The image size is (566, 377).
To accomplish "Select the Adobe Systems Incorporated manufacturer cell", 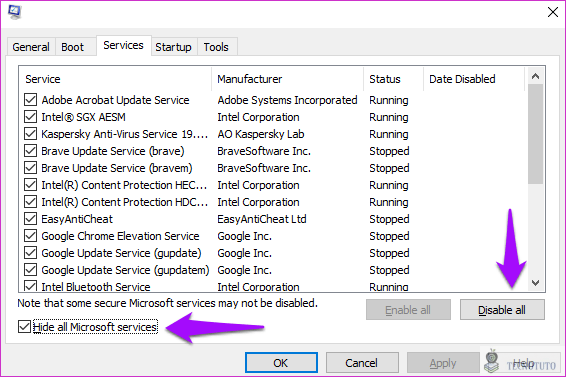I will pyautogui.click(x=287, y=100).
